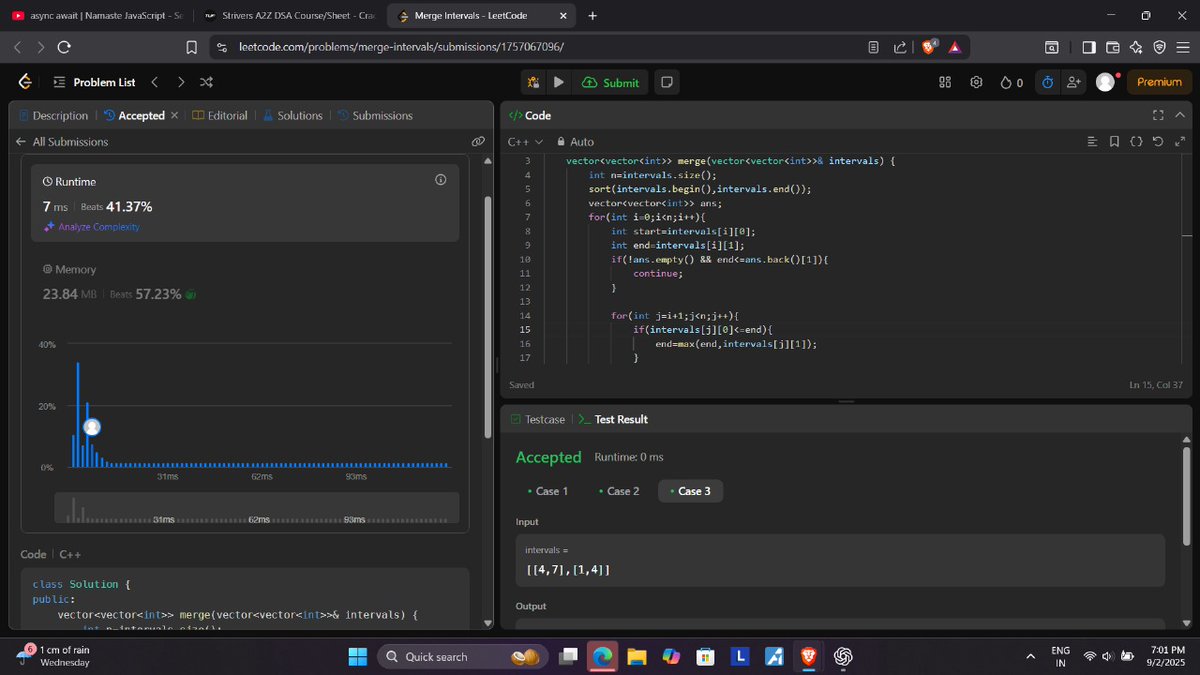The width and height of the screenshot is (1200, 675).
Task: Click the invite friend icon
Action: coord(1073,82)
